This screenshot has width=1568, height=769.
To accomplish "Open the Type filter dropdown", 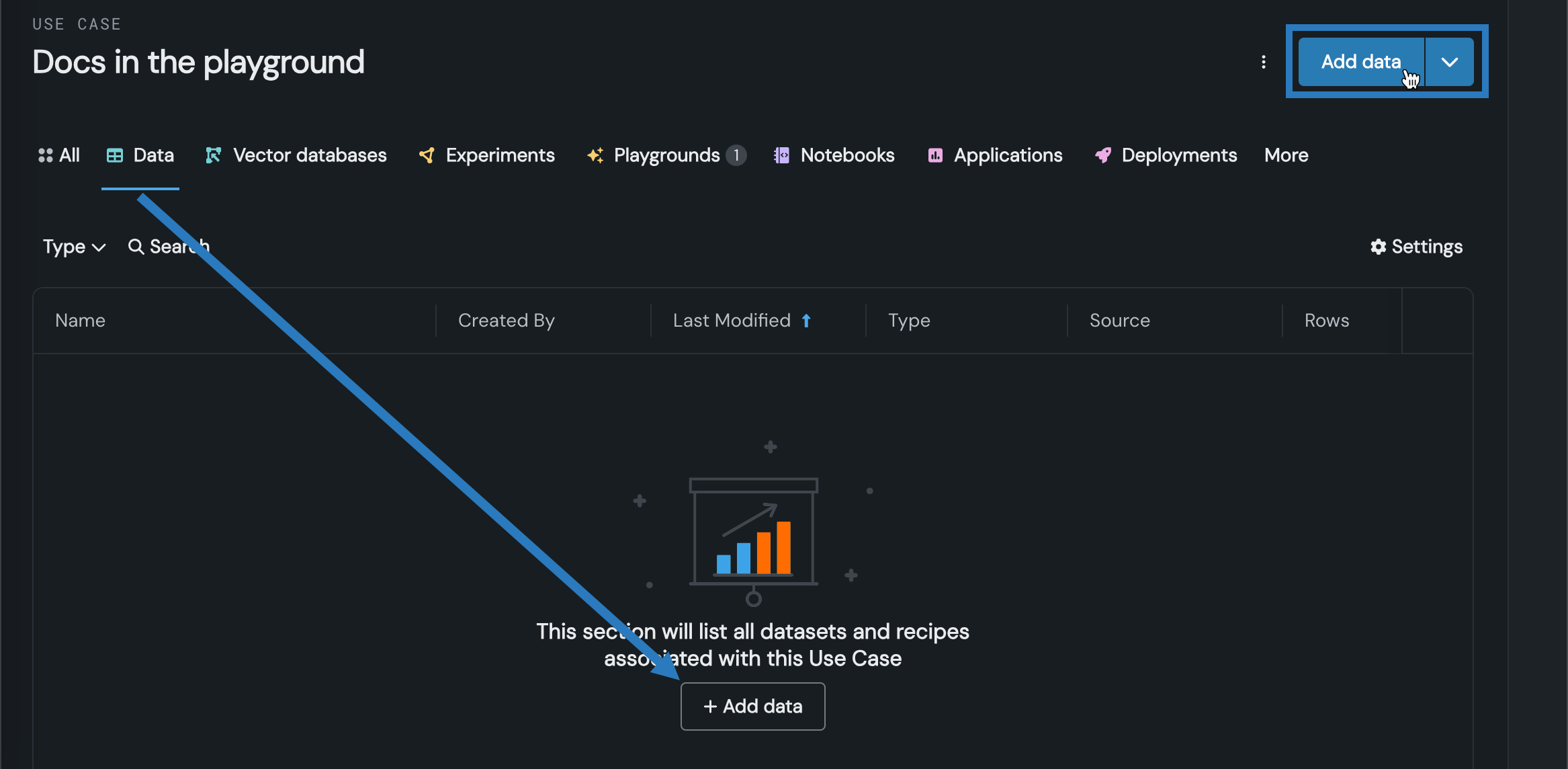I will [x=74, y=247].
